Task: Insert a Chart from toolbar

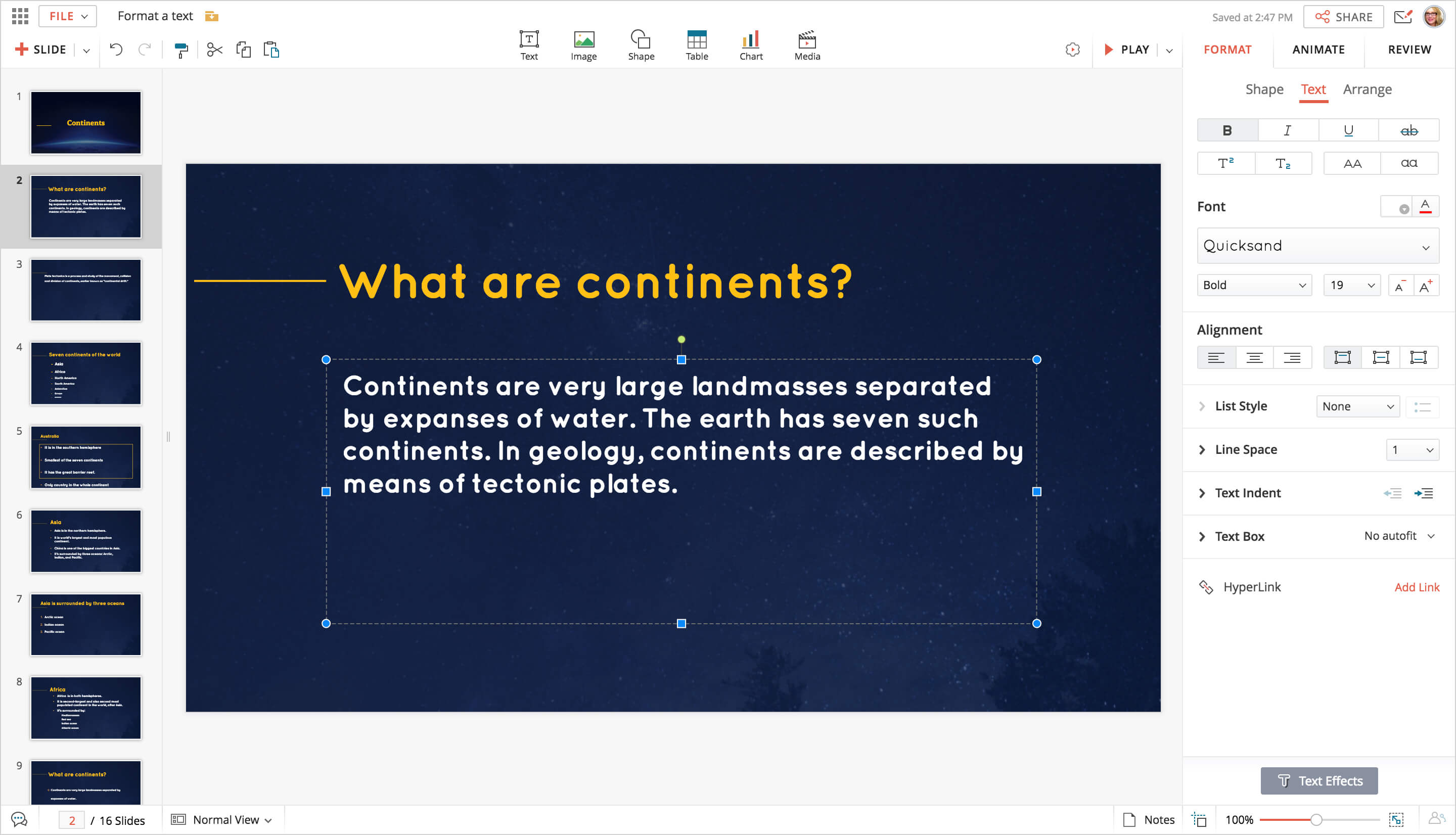Action: point(751,45)
